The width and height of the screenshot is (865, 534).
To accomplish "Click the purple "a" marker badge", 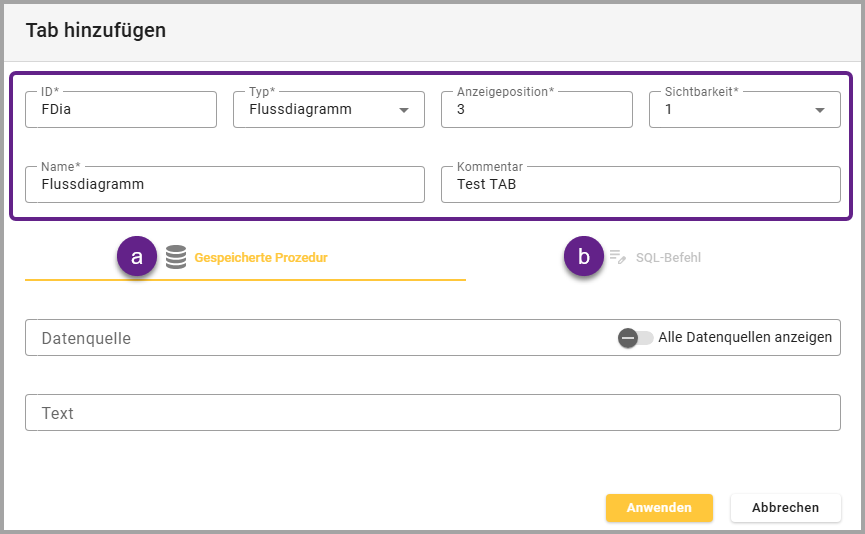I will tap(137, 257).
